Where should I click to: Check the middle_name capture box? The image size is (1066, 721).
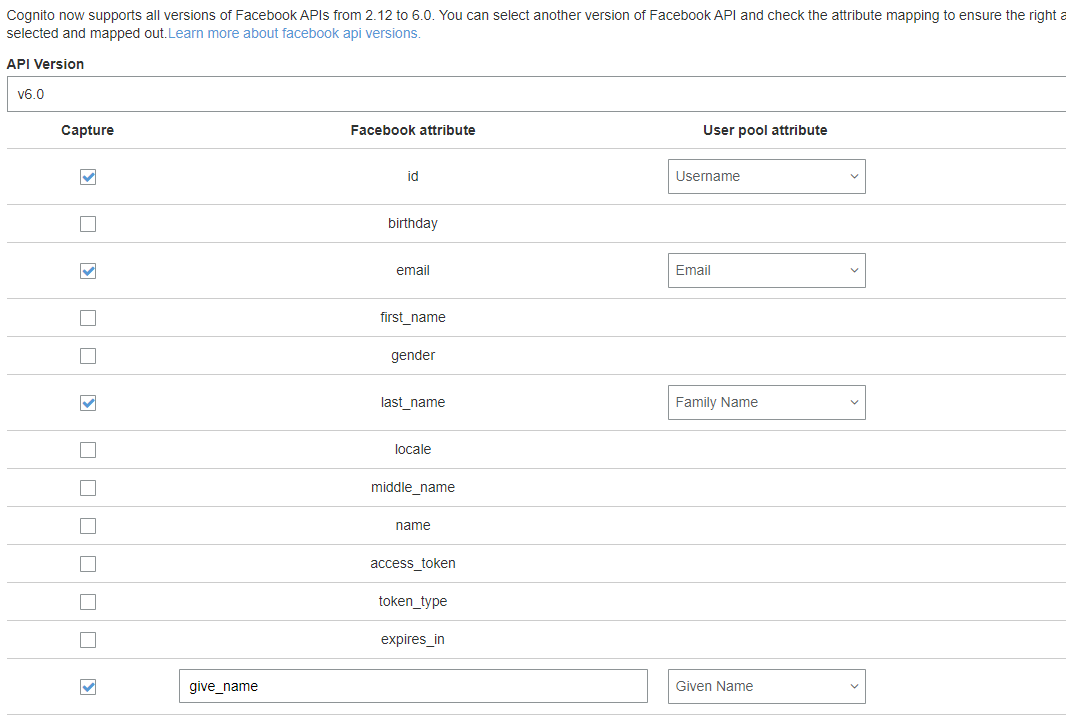(88, 487)
